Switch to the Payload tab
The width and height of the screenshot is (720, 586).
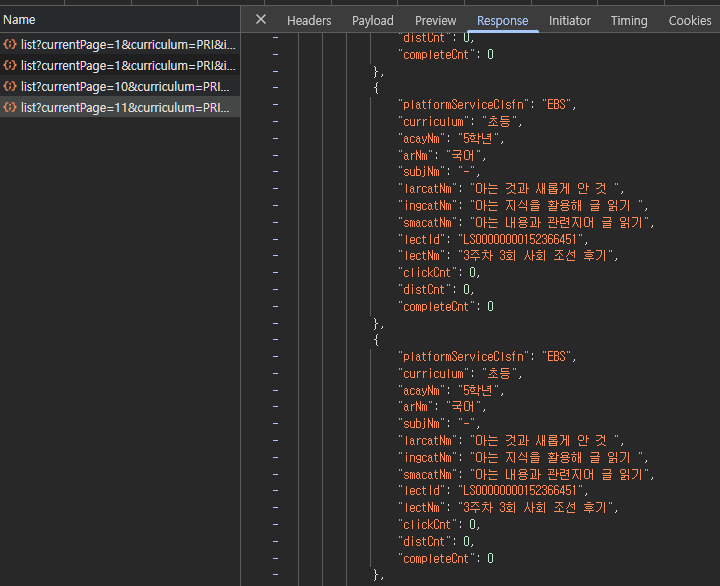(373, 21)
